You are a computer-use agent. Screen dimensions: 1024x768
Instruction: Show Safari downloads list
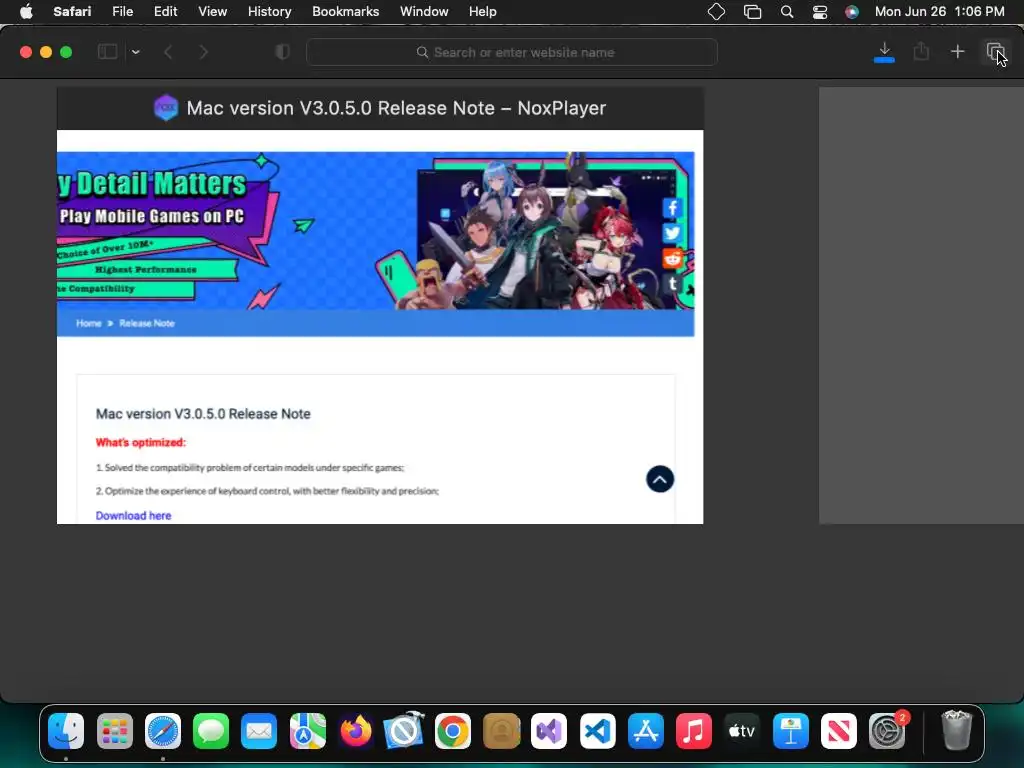[x=884, y=52]
